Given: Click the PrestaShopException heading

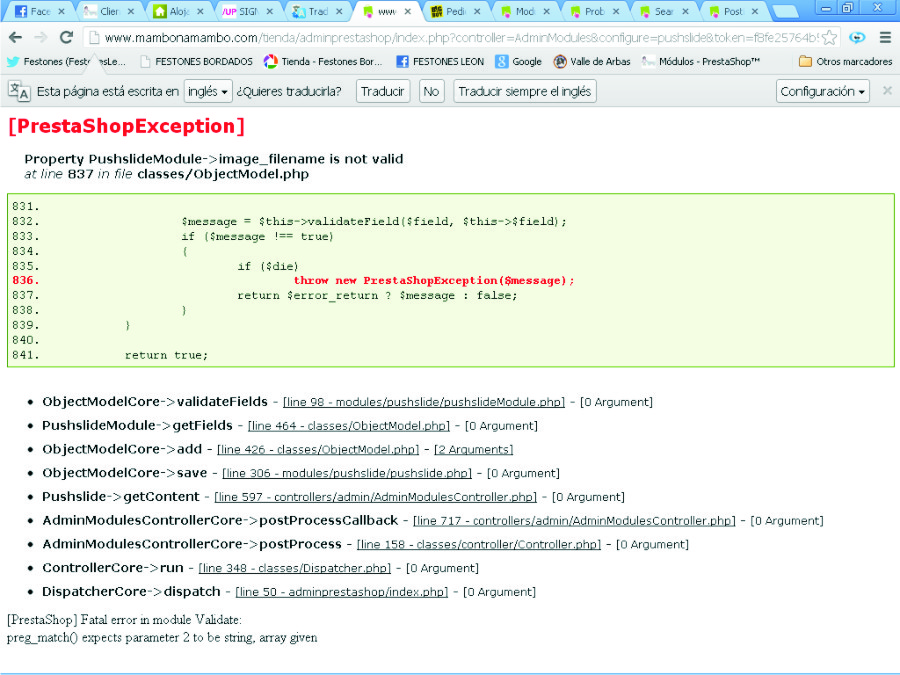Looking at the screenshot, I should (x=127, y=126).
